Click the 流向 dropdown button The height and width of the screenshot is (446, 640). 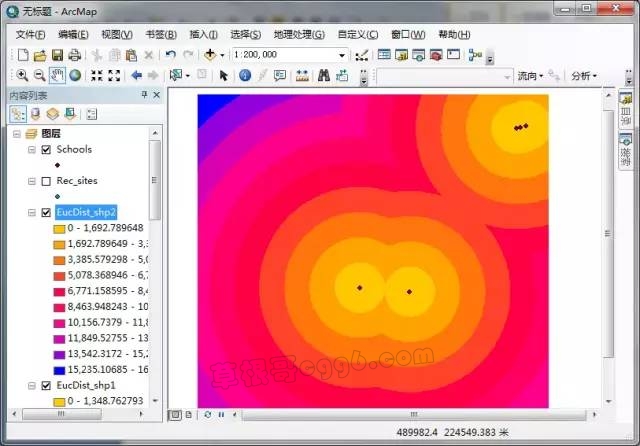(530, 75)
